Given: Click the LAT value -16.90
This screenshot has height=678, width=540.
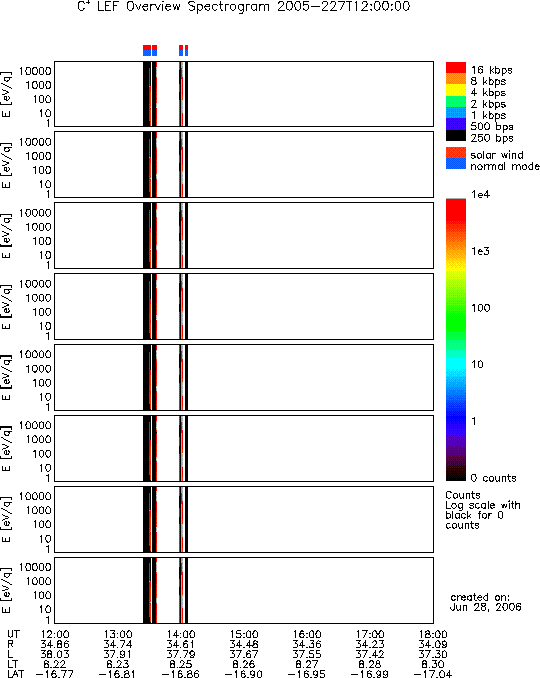Looking at the screenshot, I should tap(244, 674).
